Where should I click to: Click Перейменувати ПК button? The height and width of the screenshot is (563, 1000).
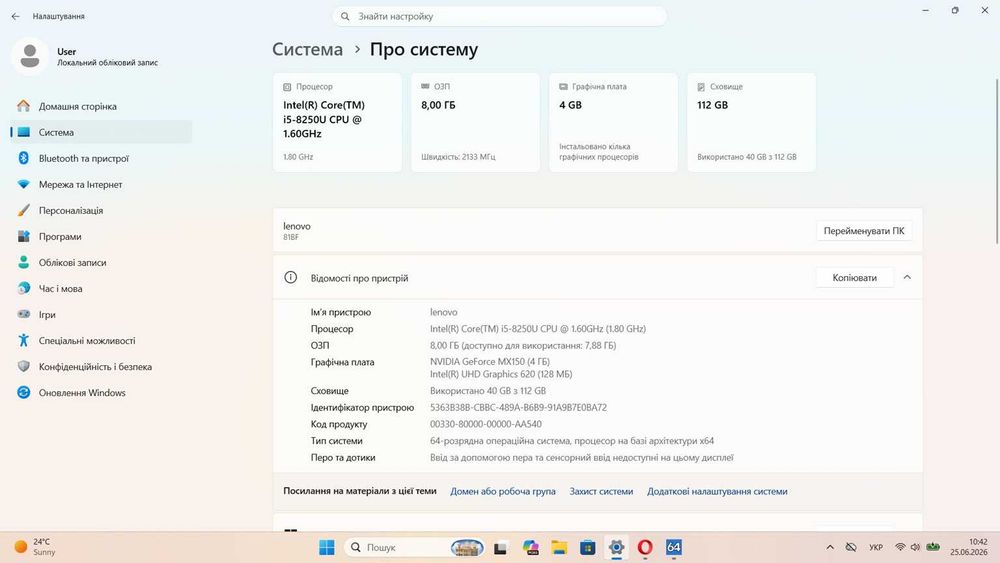tap(864, 231)
